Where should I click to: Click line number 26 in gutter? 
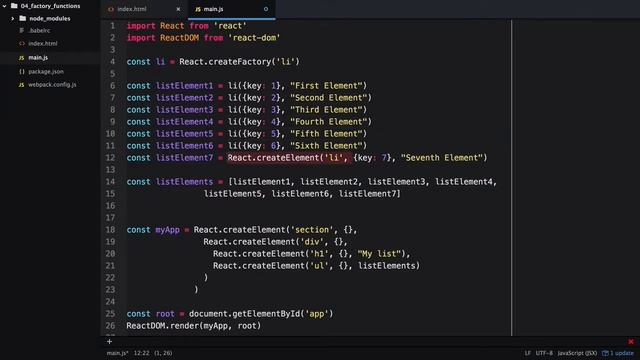pos(110,326)
